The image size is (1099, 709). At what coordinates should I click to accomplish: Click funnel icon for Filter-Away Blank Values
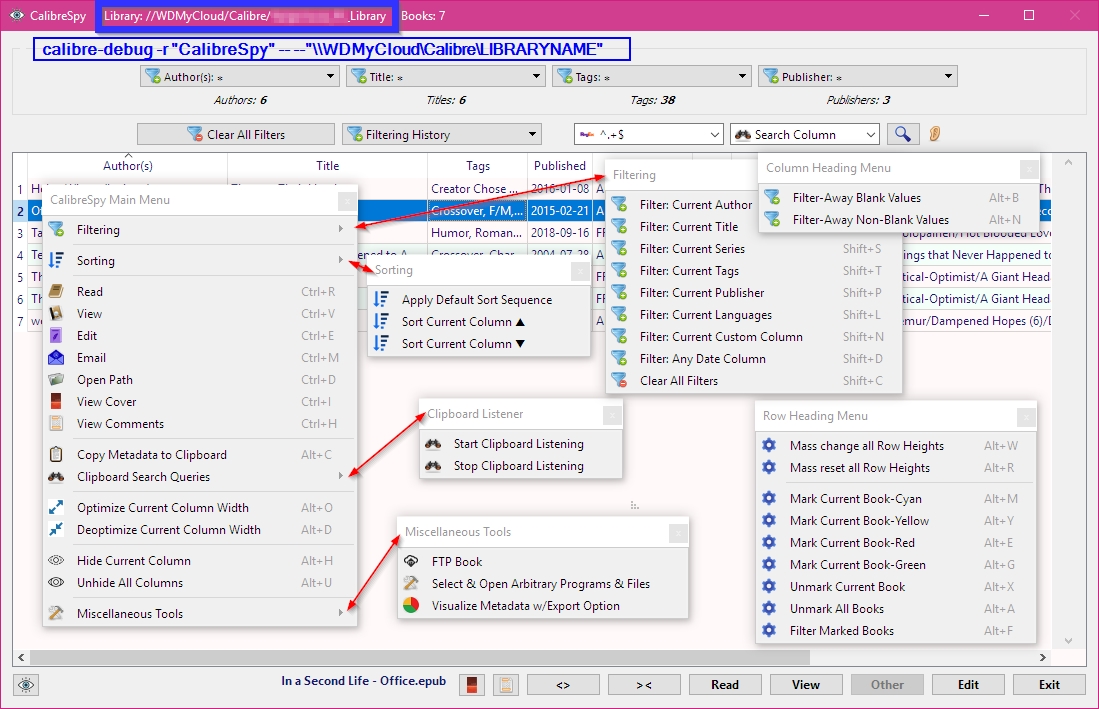click(772, 198)
